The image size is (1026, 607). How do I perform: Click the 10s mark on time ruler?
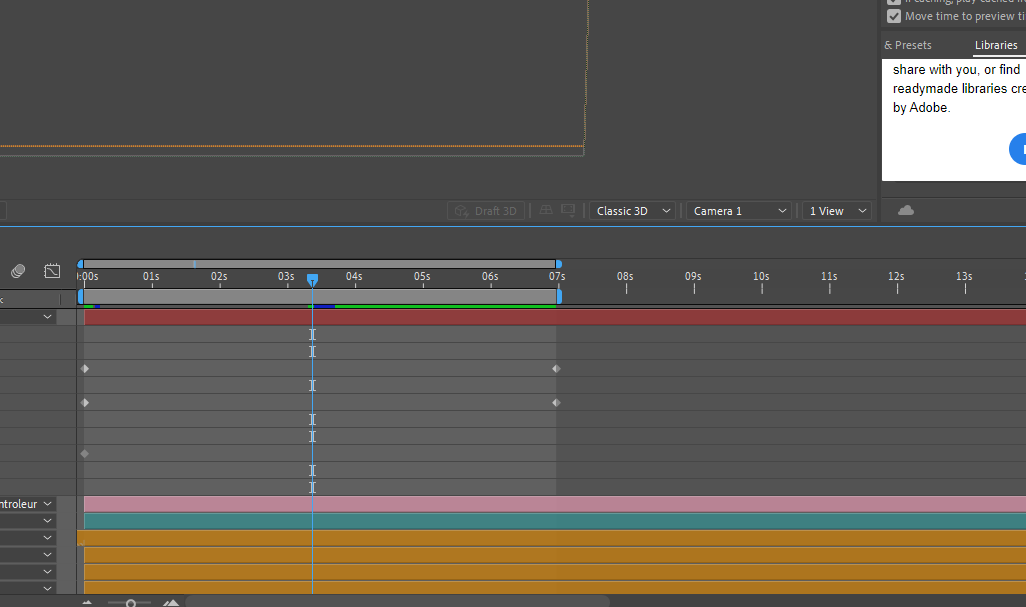click(761, 277)
